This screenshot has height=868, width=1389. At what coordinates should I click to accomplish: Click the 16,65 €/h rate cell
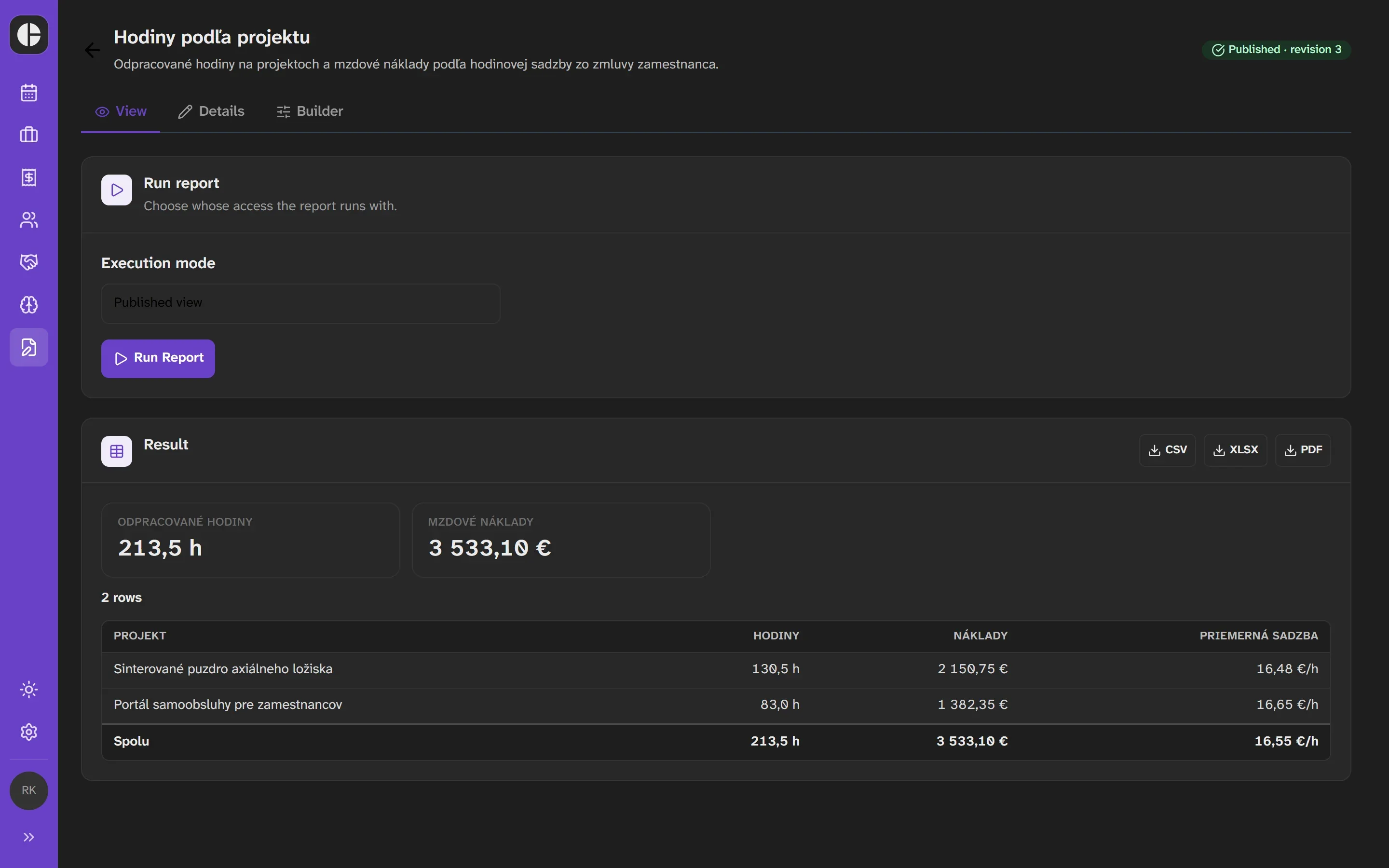(x=1287, y=705)
